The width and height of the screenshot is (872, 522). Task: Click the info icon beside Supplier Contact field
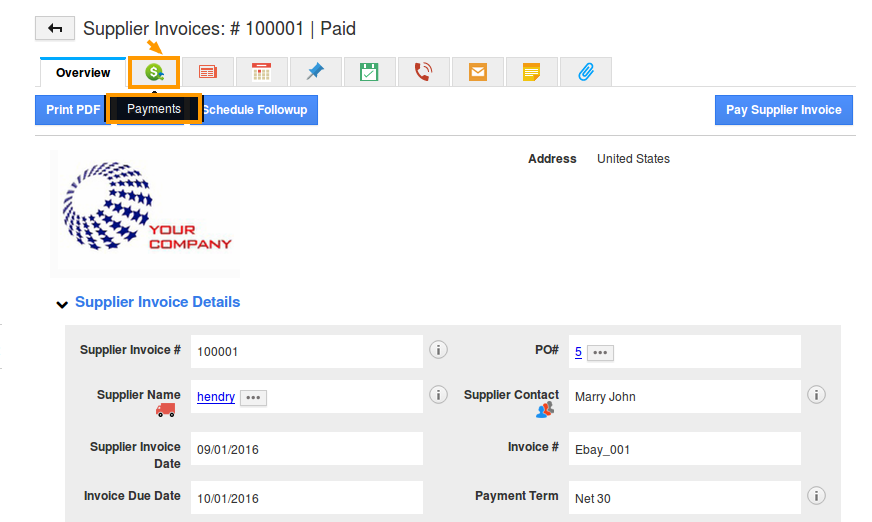click(x=816, y=395)
